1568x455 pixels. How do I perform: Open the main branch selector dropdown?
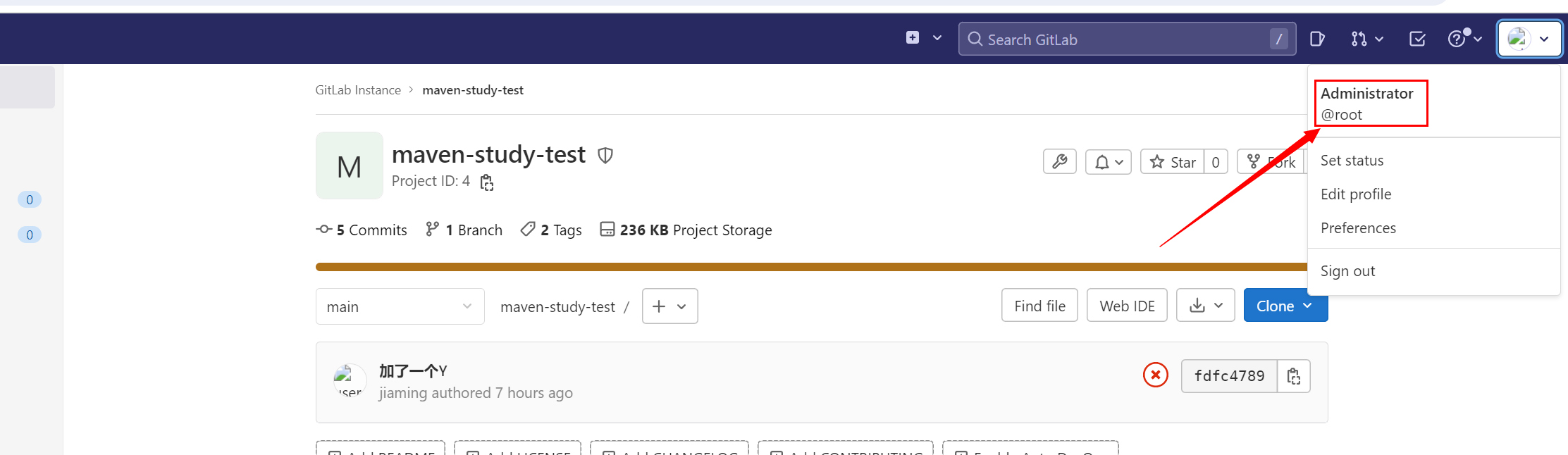(400, 306)
